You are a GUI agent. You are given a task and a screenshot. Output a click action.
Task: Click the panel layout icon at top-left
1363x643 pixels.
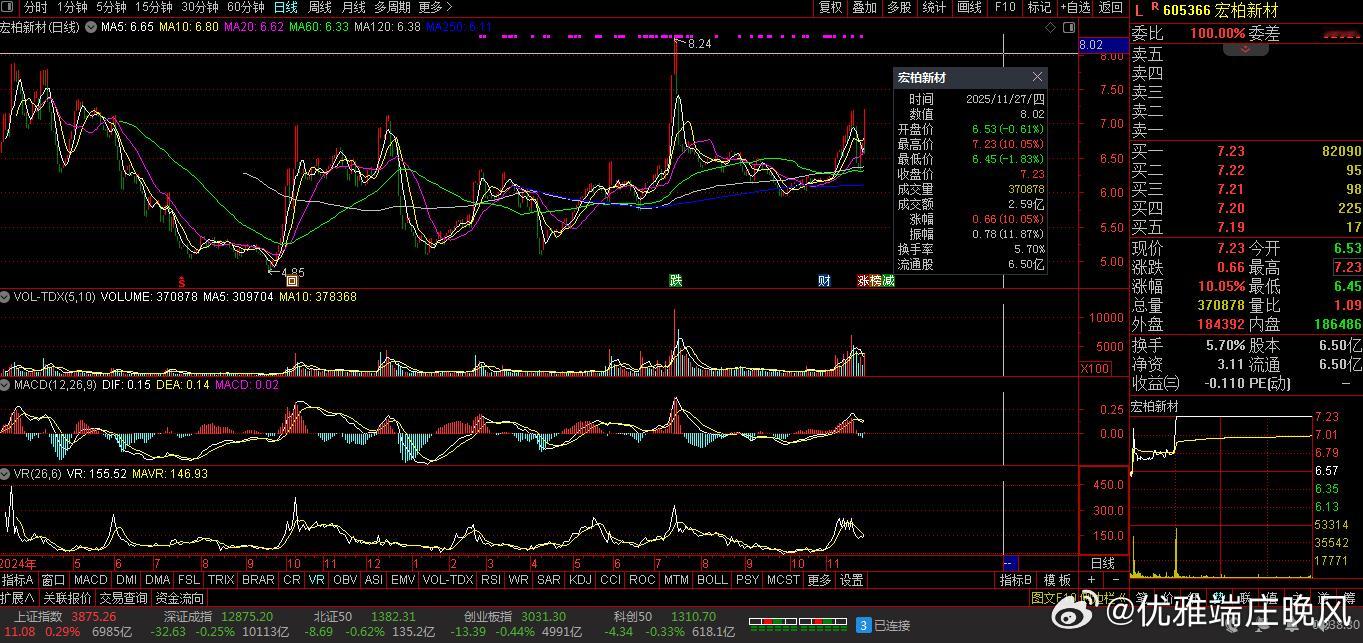tap(9, 7)
